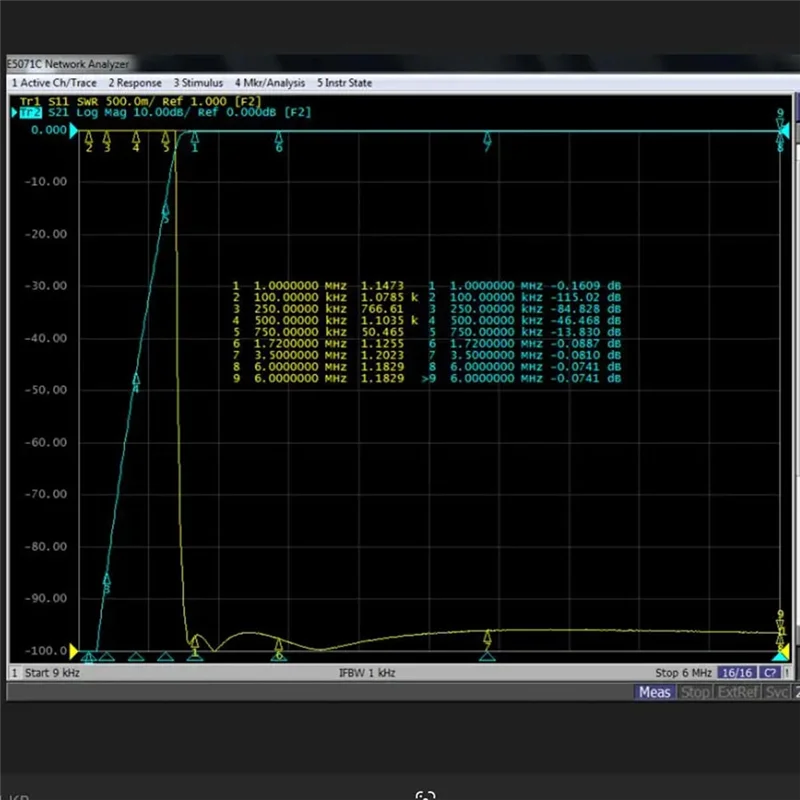The height and width of the screenshot is (800, 800).
Task: Open the Response menu
Action: (135, 83)
